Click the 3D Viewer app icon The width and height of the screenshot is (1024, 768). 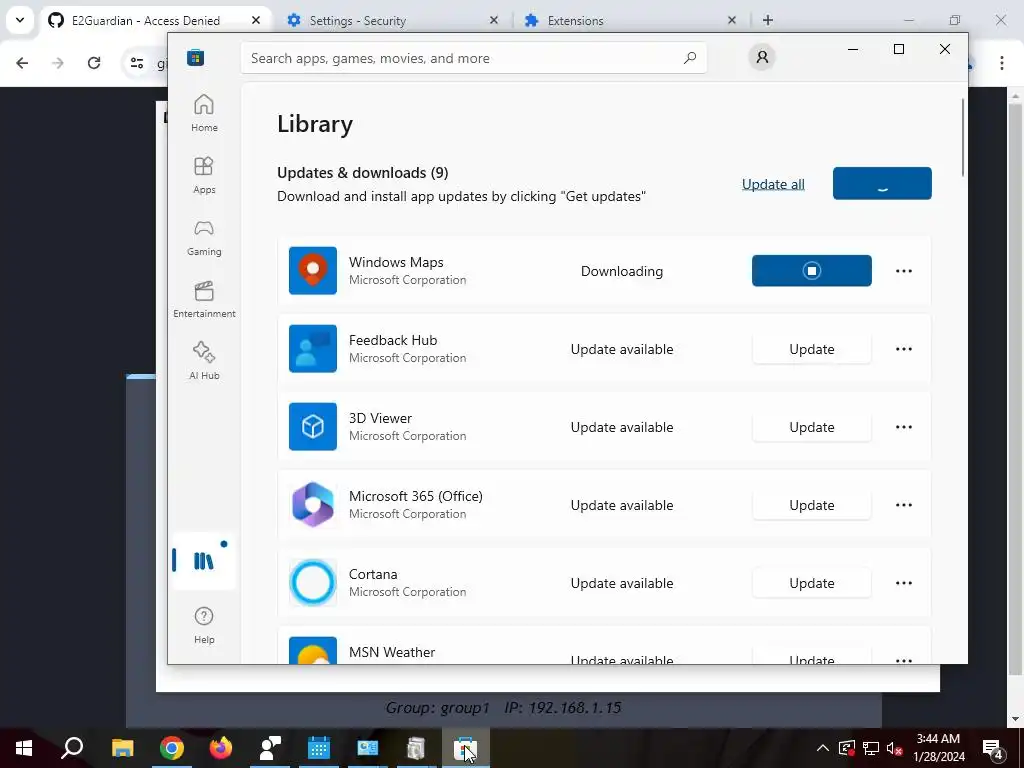[x=313, y=426]
